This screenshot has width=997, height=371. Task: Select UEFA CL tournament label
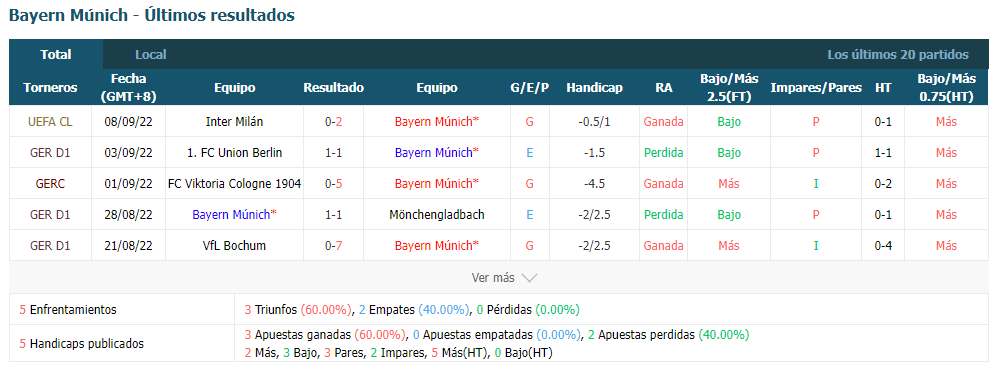(50, 122)
